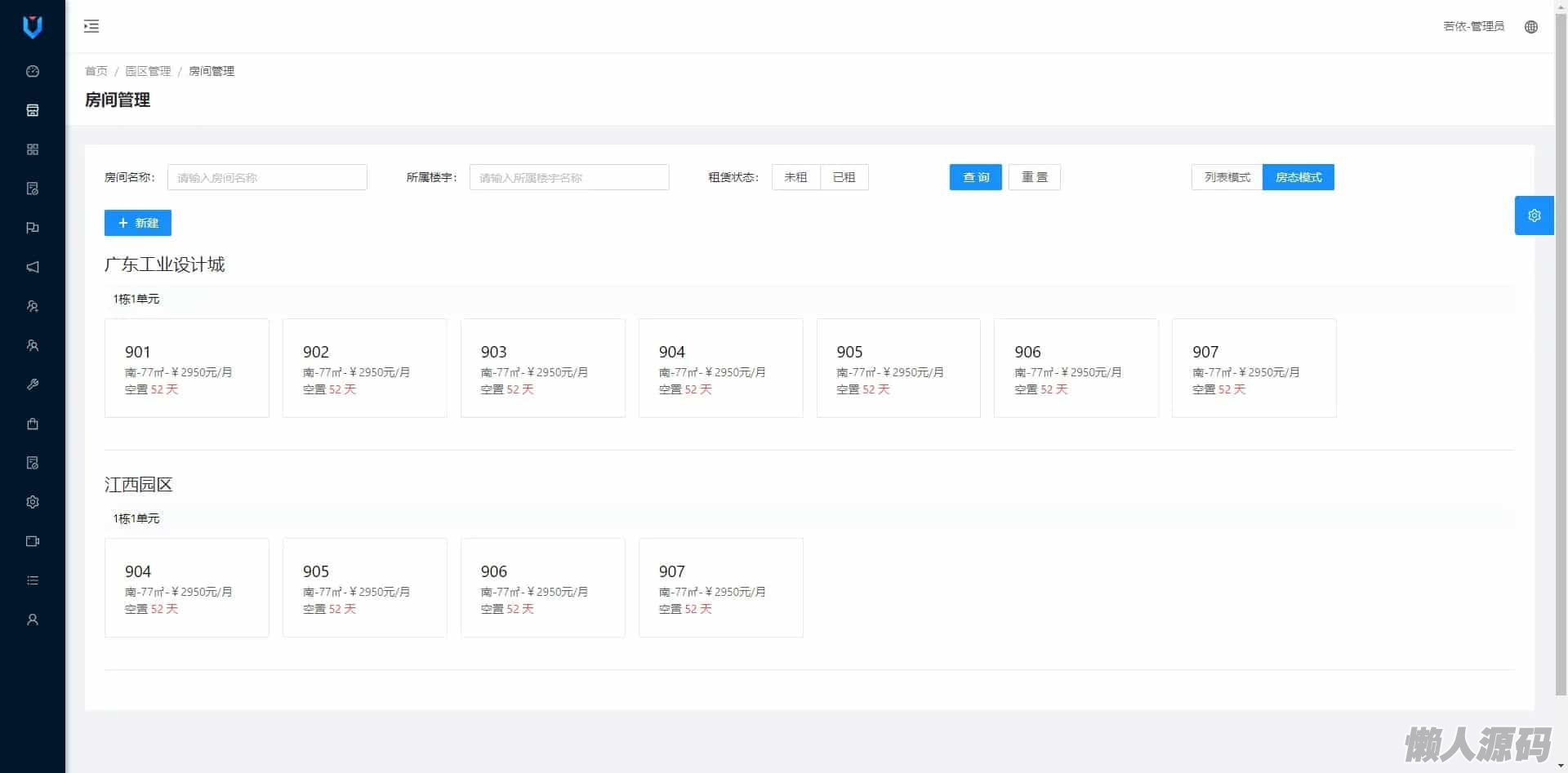Select the 已租 rental status filter
1568x773 pixels.
click(844, 177)
